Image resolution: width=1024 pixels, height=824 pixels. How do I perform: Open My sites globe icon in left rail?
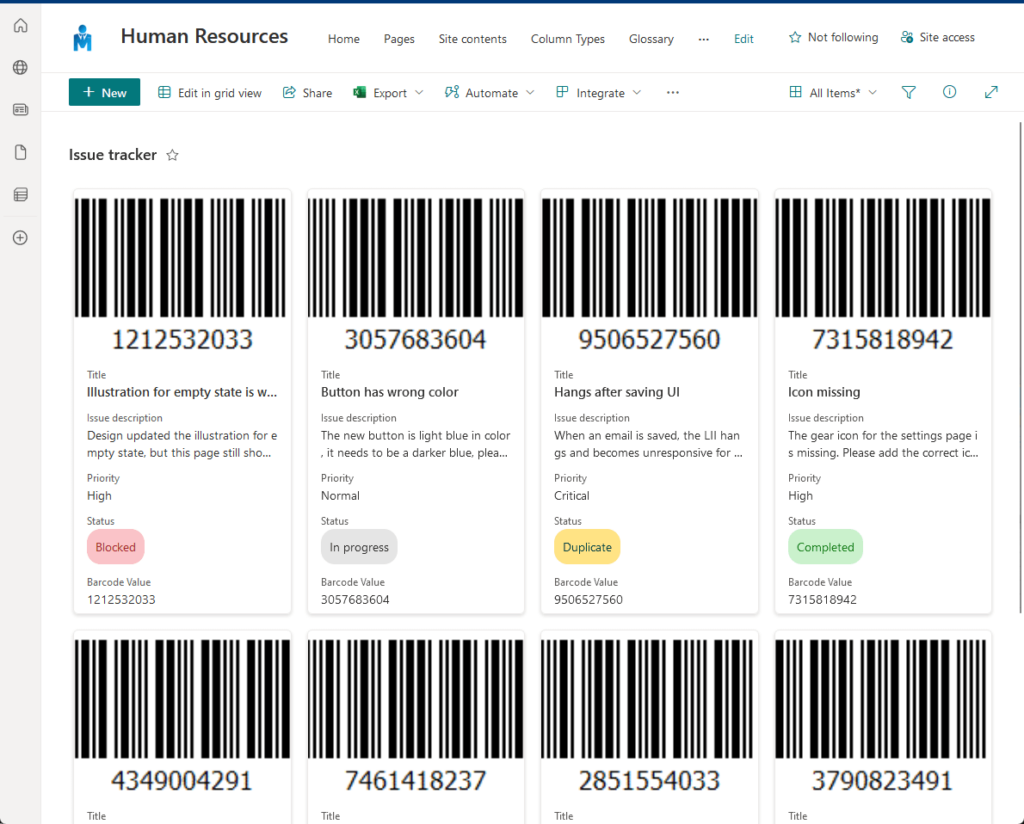click(x=20, y=67)
